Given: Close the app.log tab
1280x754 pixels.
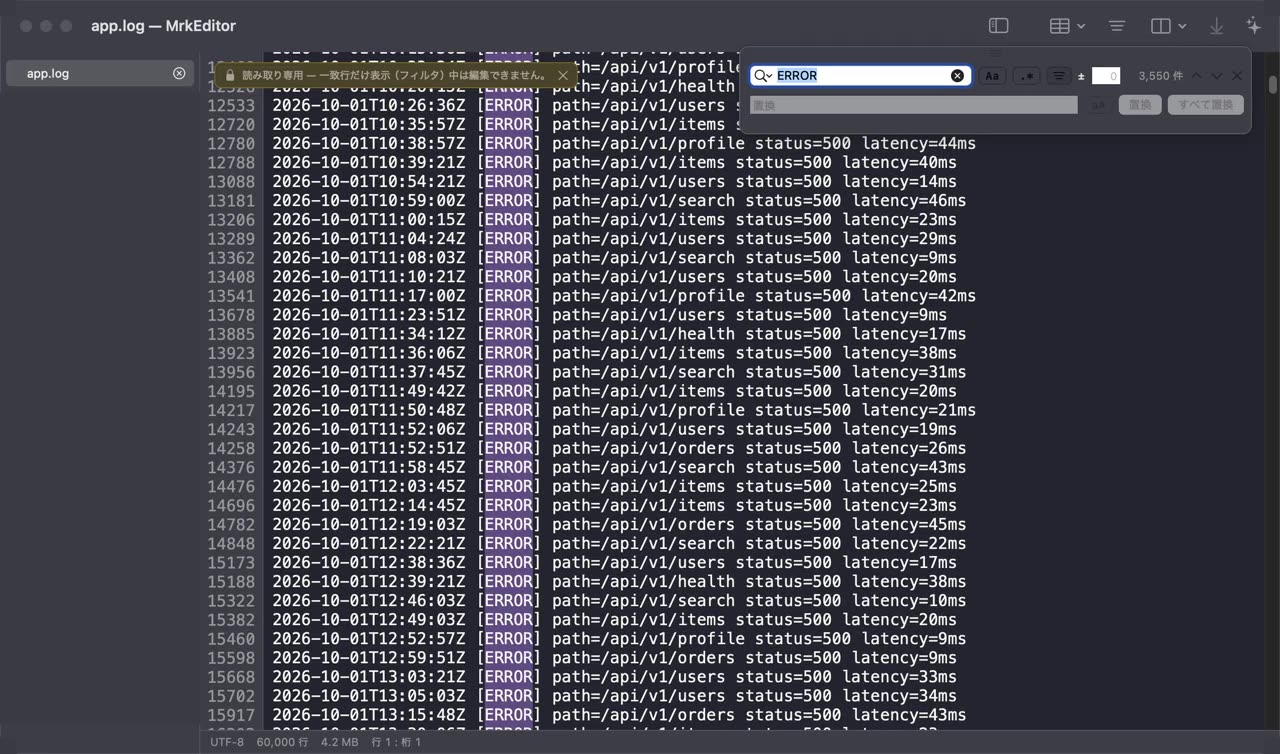Looking at the screenshot, I should (179, 73).
